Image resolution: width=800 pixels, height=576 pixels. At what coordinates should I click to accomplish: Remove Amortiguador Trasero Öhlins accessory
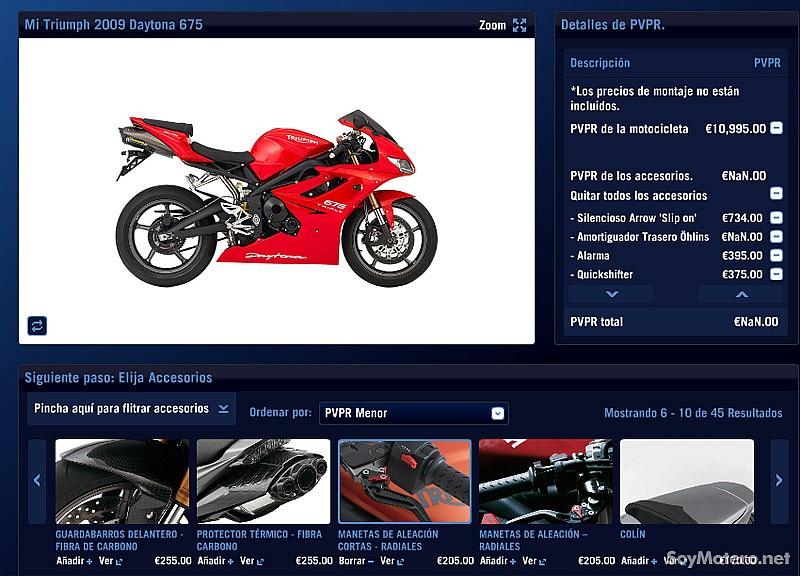(x=776, y=237)
